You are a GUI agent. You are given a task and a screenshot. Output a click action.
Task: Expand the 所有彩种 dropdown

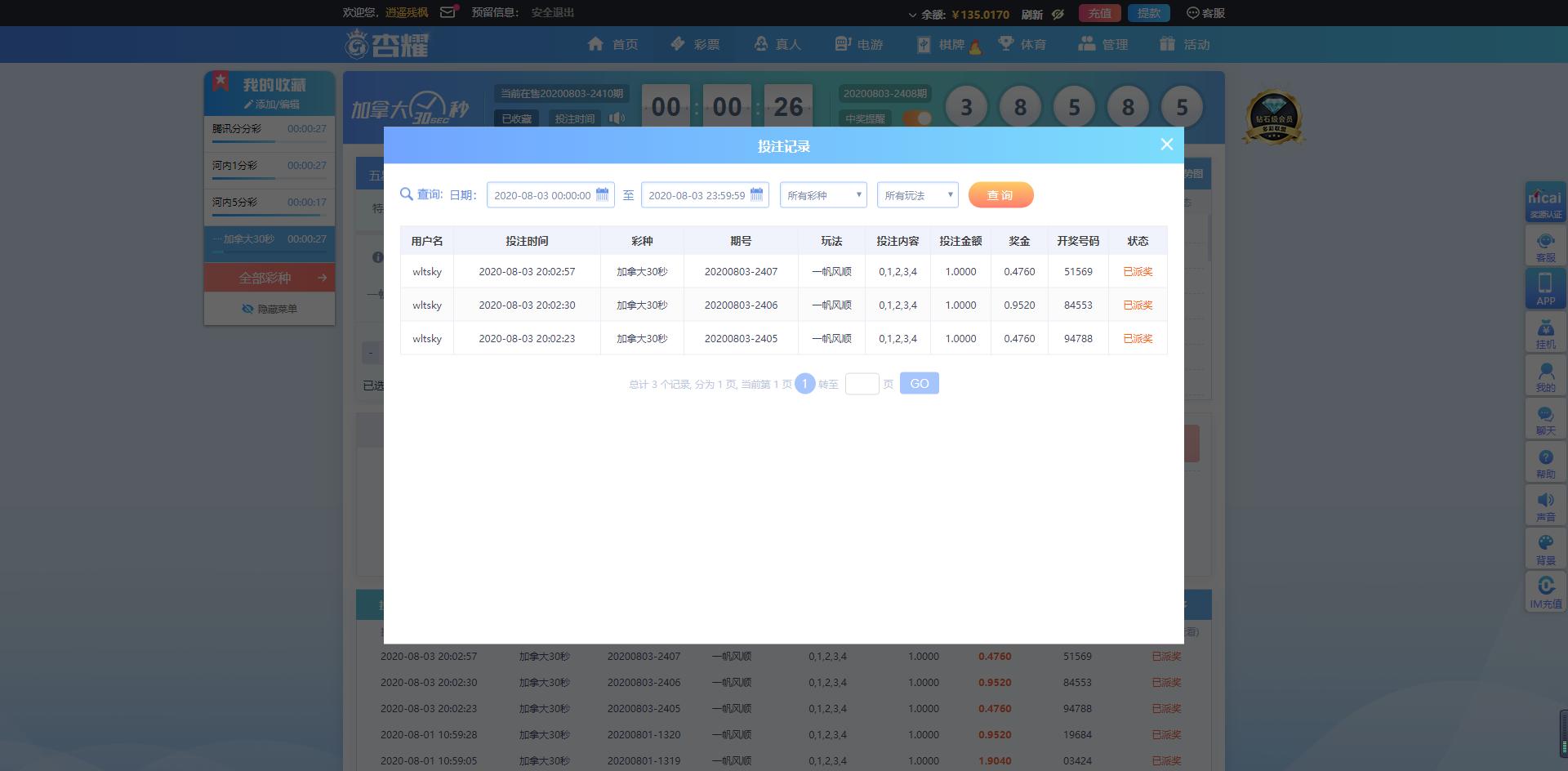click(x=823, y=195)
